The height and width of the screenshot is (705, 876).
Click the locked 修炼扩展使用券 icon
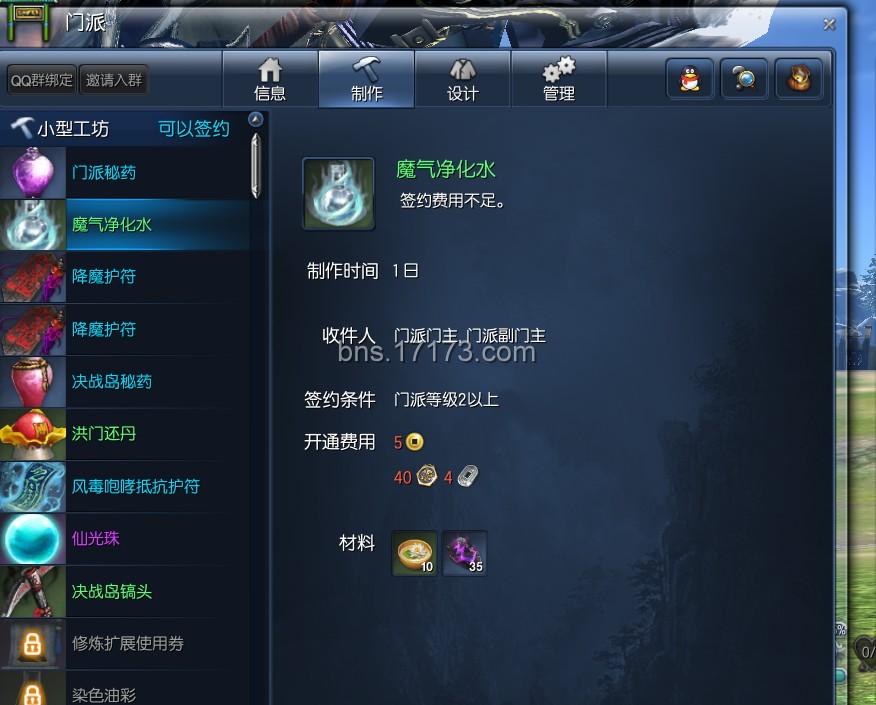pyautogui.click(x=33, y=644)
